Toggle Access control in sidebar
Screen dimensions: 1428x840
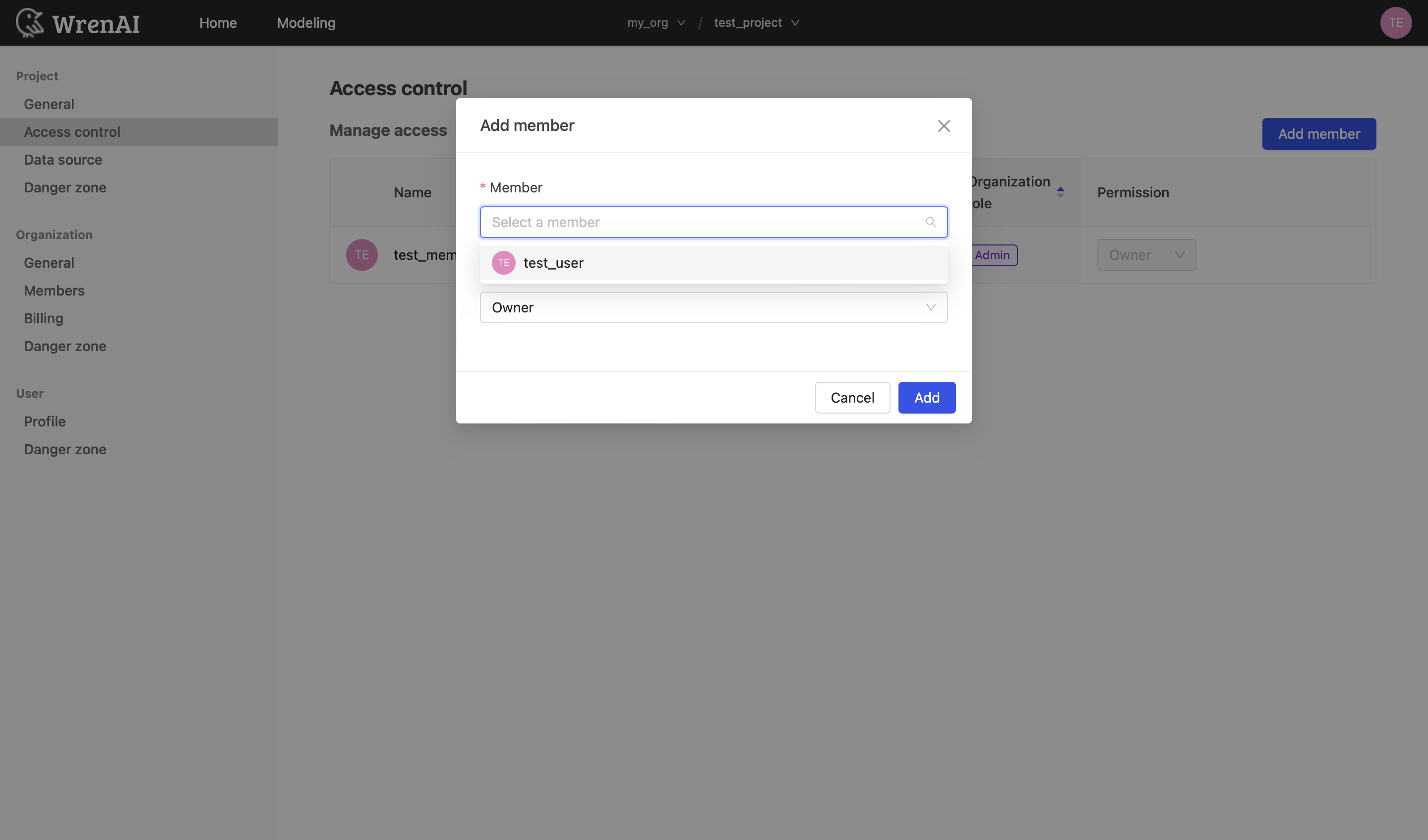tap(72, 131)
